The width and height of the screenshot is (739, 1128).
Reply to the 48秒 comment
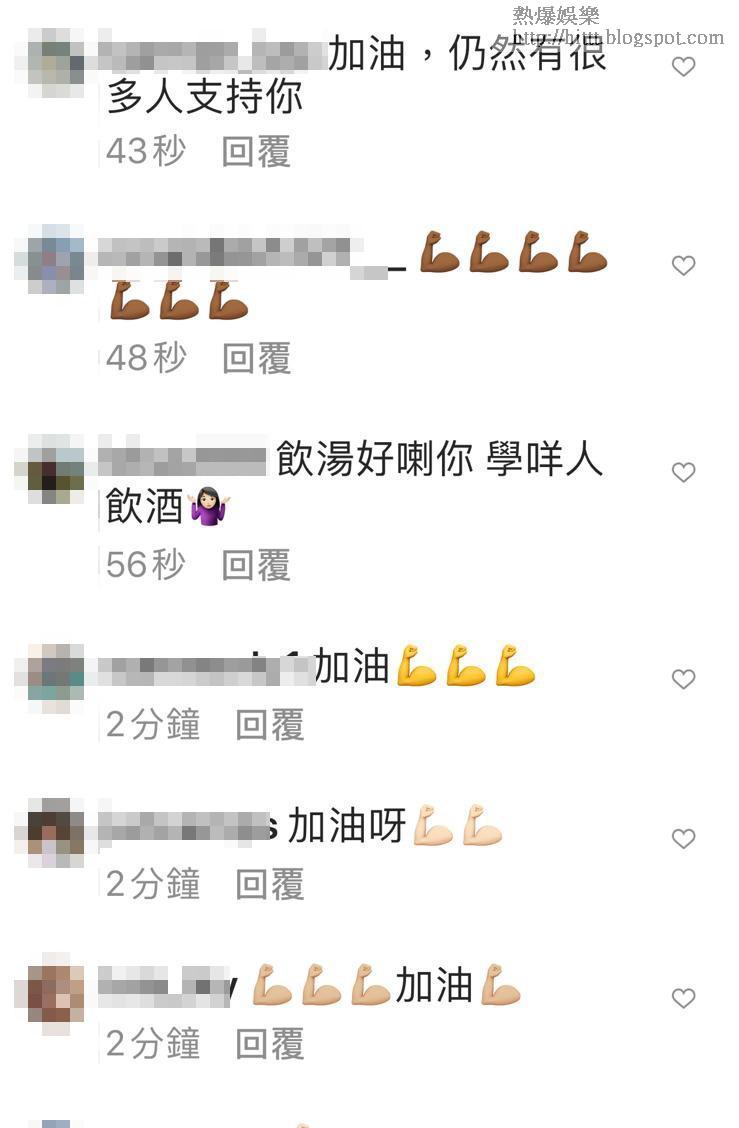256,358
